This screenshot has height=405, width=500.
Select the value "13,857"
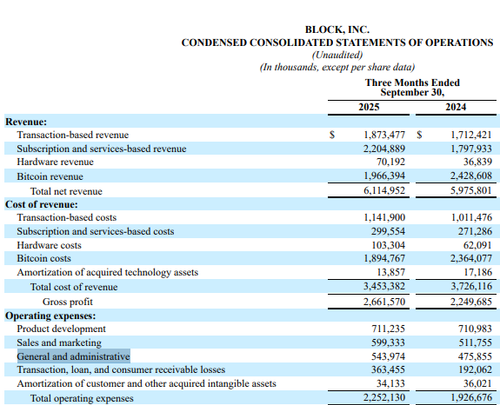coord(391,273)
